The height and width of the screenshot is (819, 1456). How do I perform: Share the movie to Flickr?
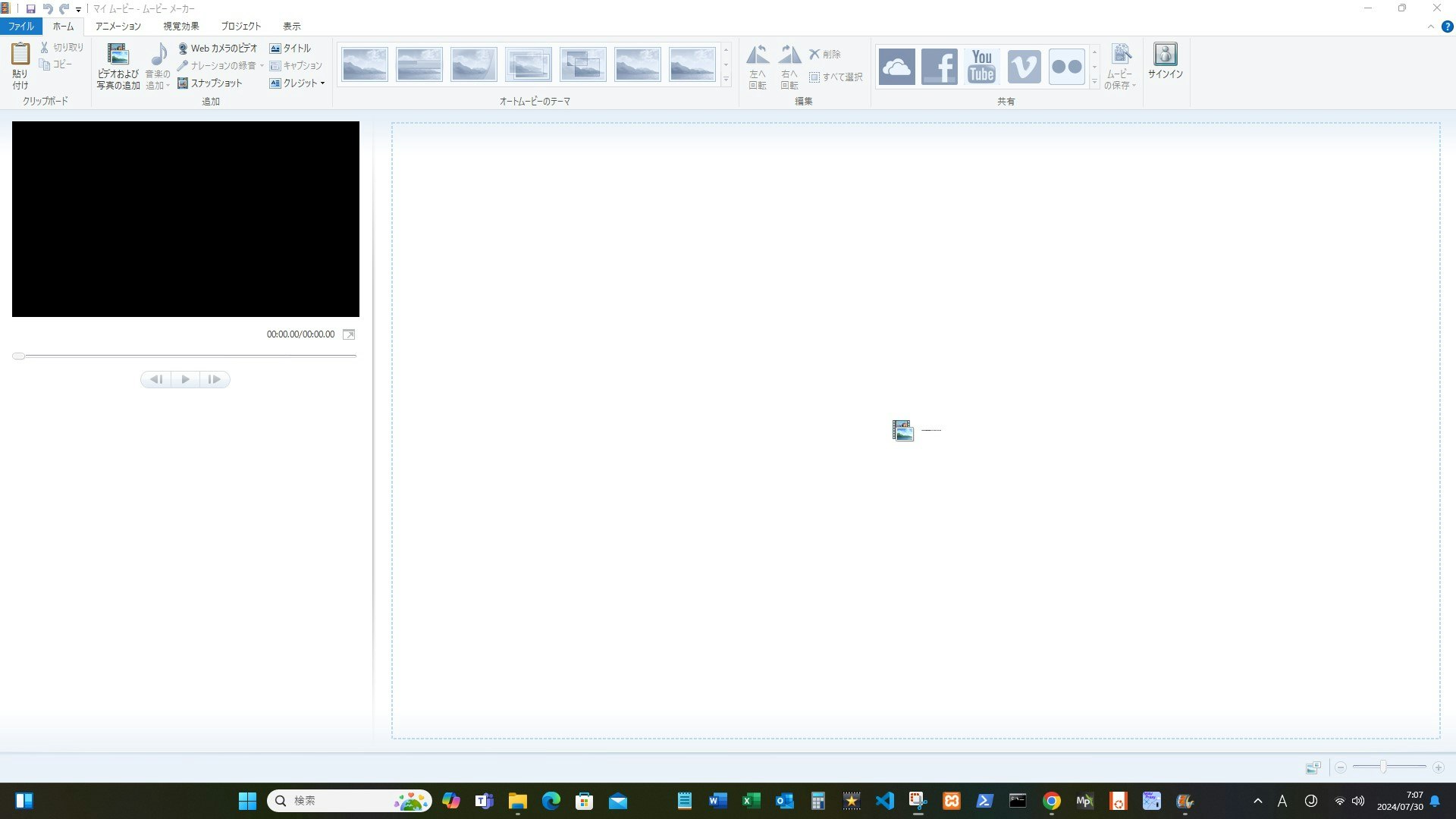pos(1066,66)
